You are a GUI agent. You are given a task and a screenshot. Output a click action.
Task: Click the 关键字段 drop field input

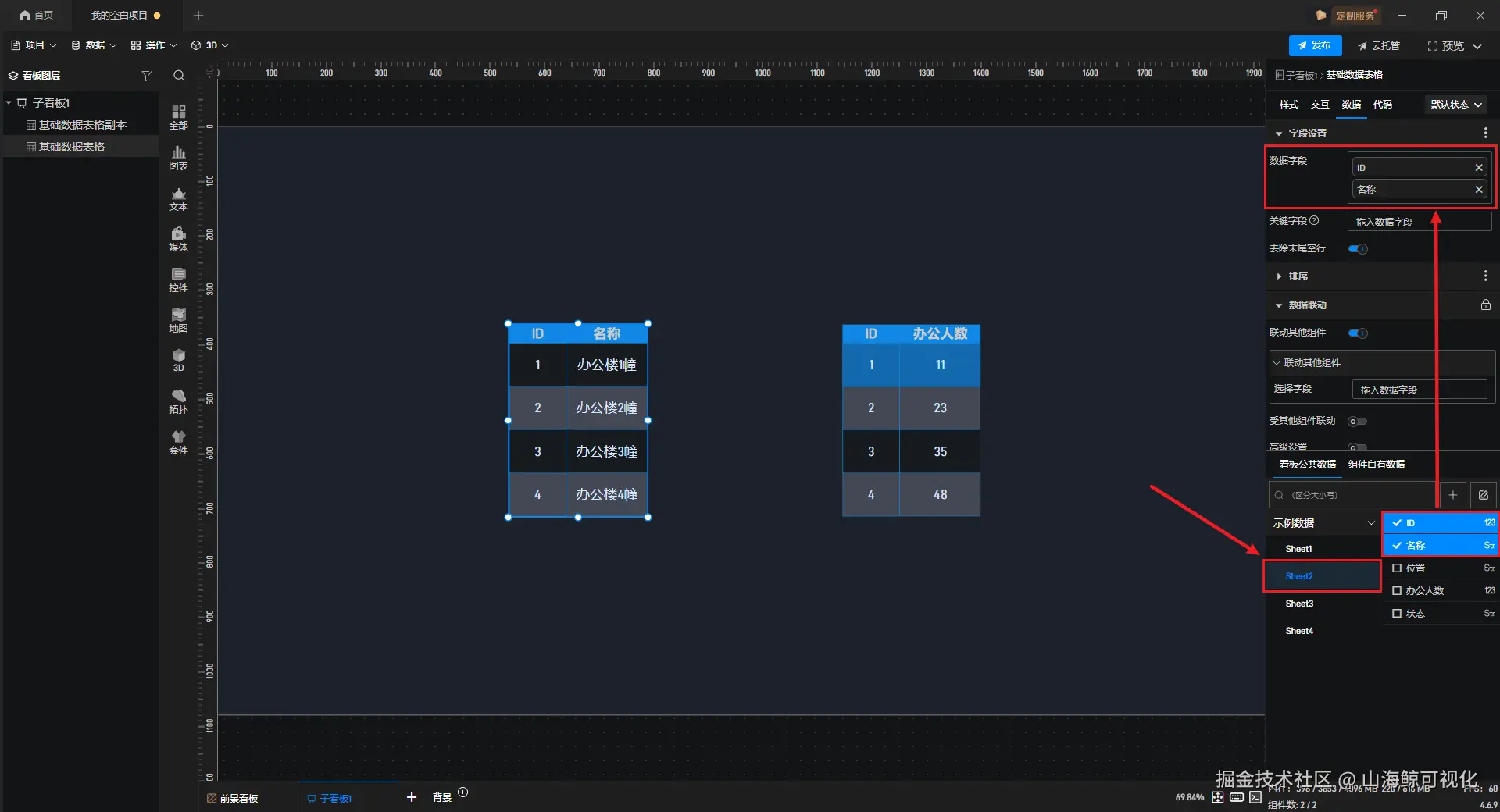(1420, 222)
